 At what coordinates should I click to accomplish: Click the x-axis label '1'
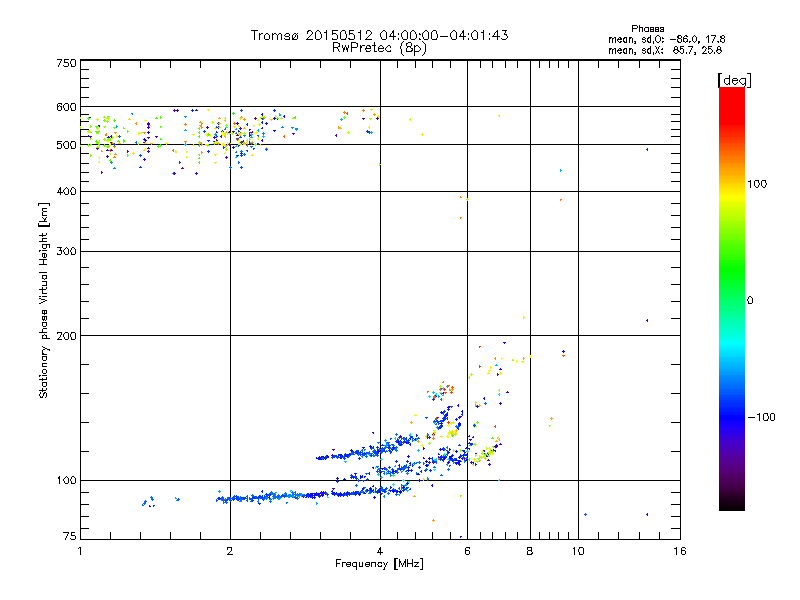tap(80, 551)
